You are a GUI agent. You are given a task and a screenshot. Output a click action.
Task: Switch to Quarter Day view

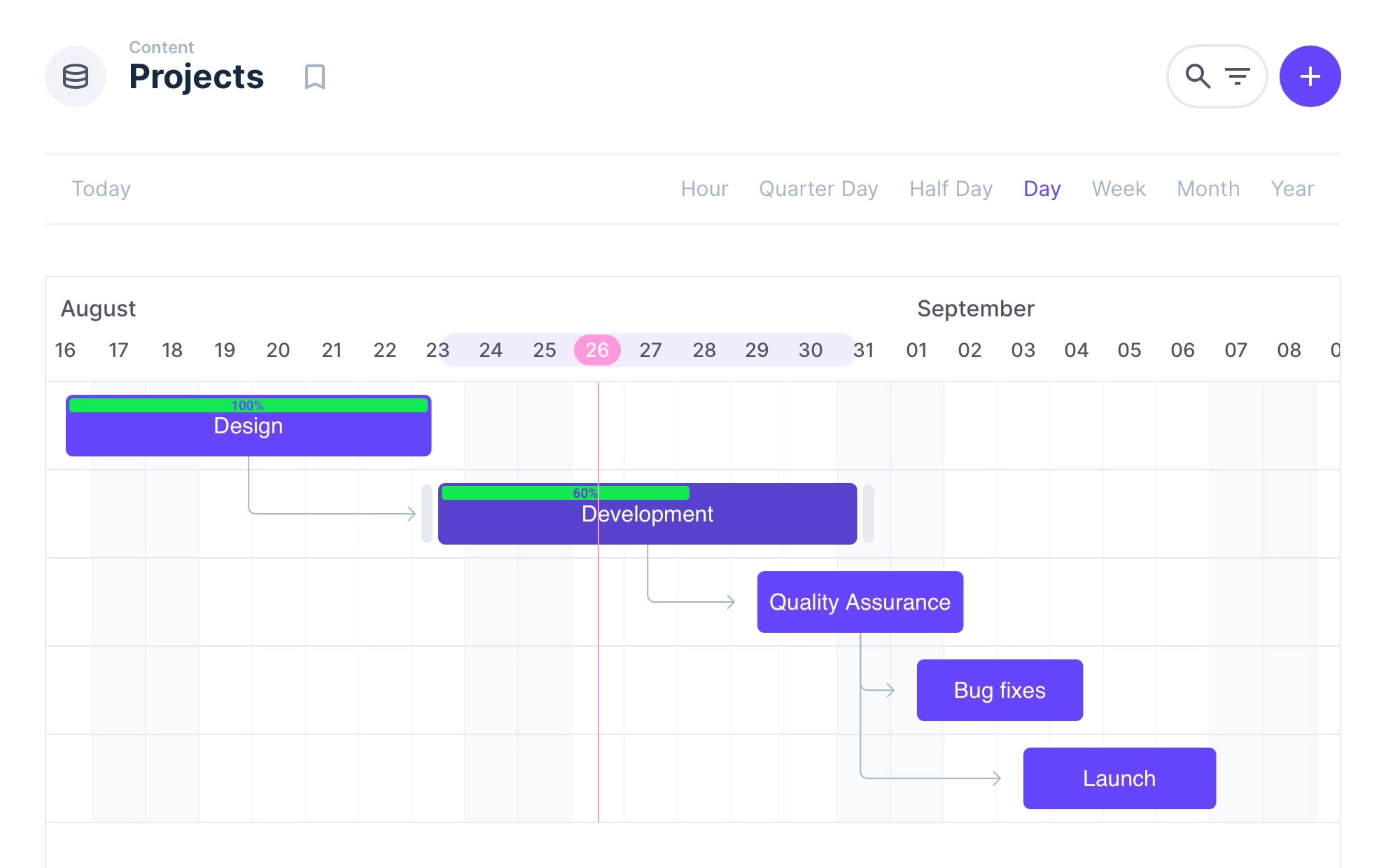pyautogui.click(x=818, y=189)
